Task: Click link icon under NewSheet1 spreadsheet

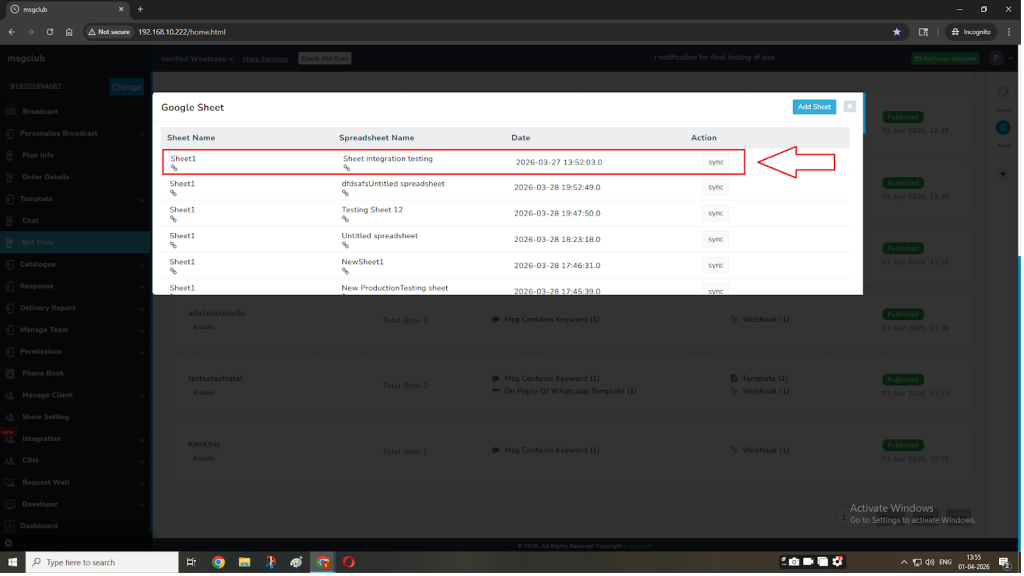Action: click(x=345, y=271)
